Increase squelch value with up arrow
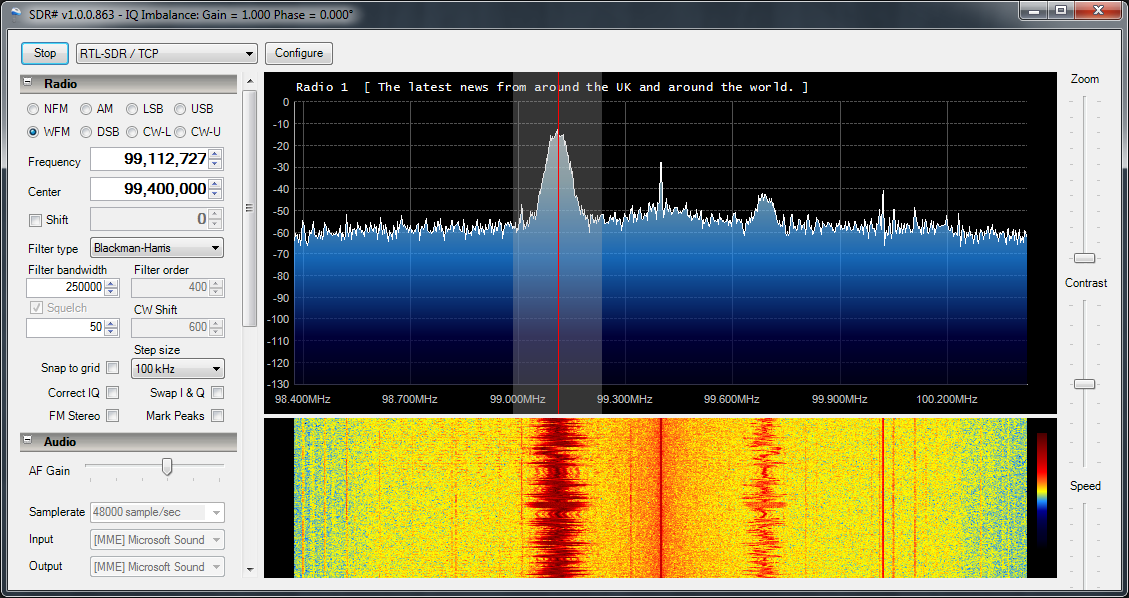 click(x=112, y=324)
